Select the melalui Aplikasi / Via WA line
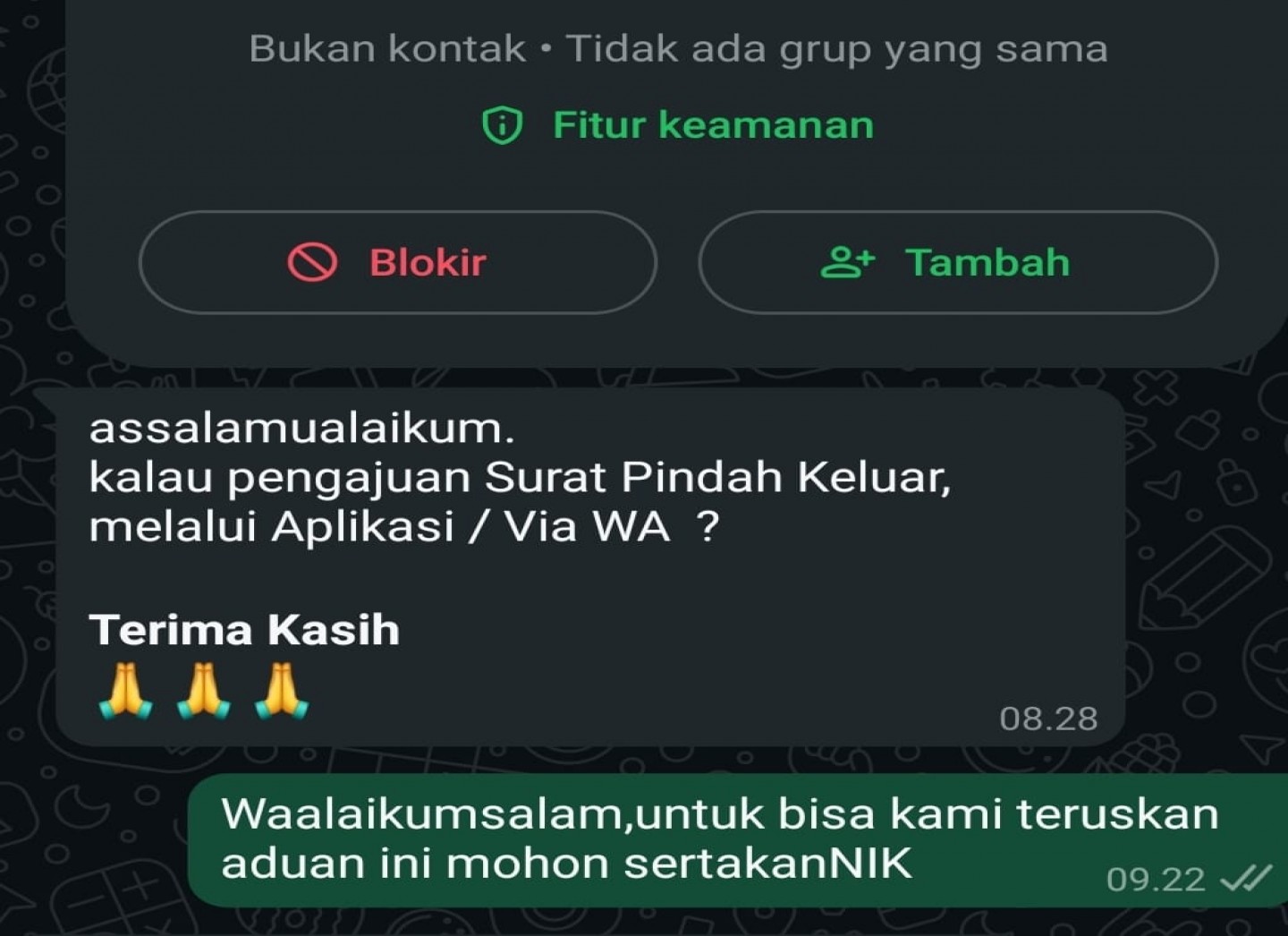 coord(404,527)
